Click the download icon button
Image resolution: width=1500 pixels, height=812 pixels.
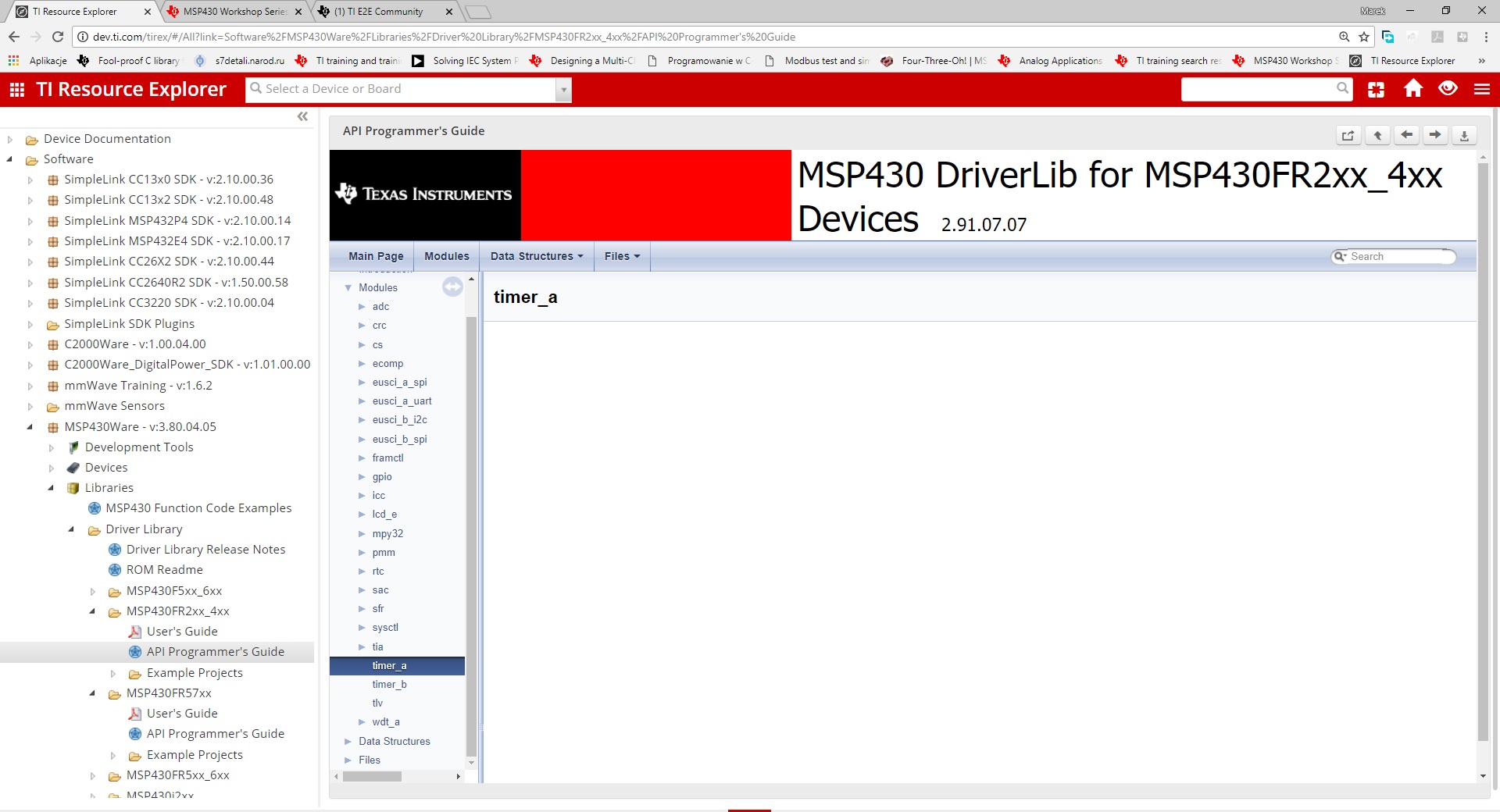tap(1464, 135)
